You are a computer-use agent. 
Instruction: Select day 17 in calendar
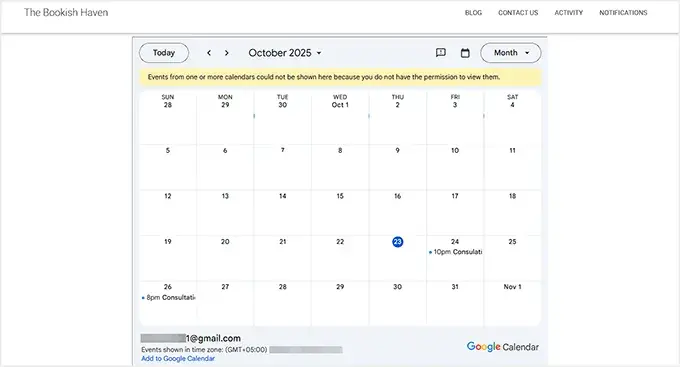[x=454, y=196]
